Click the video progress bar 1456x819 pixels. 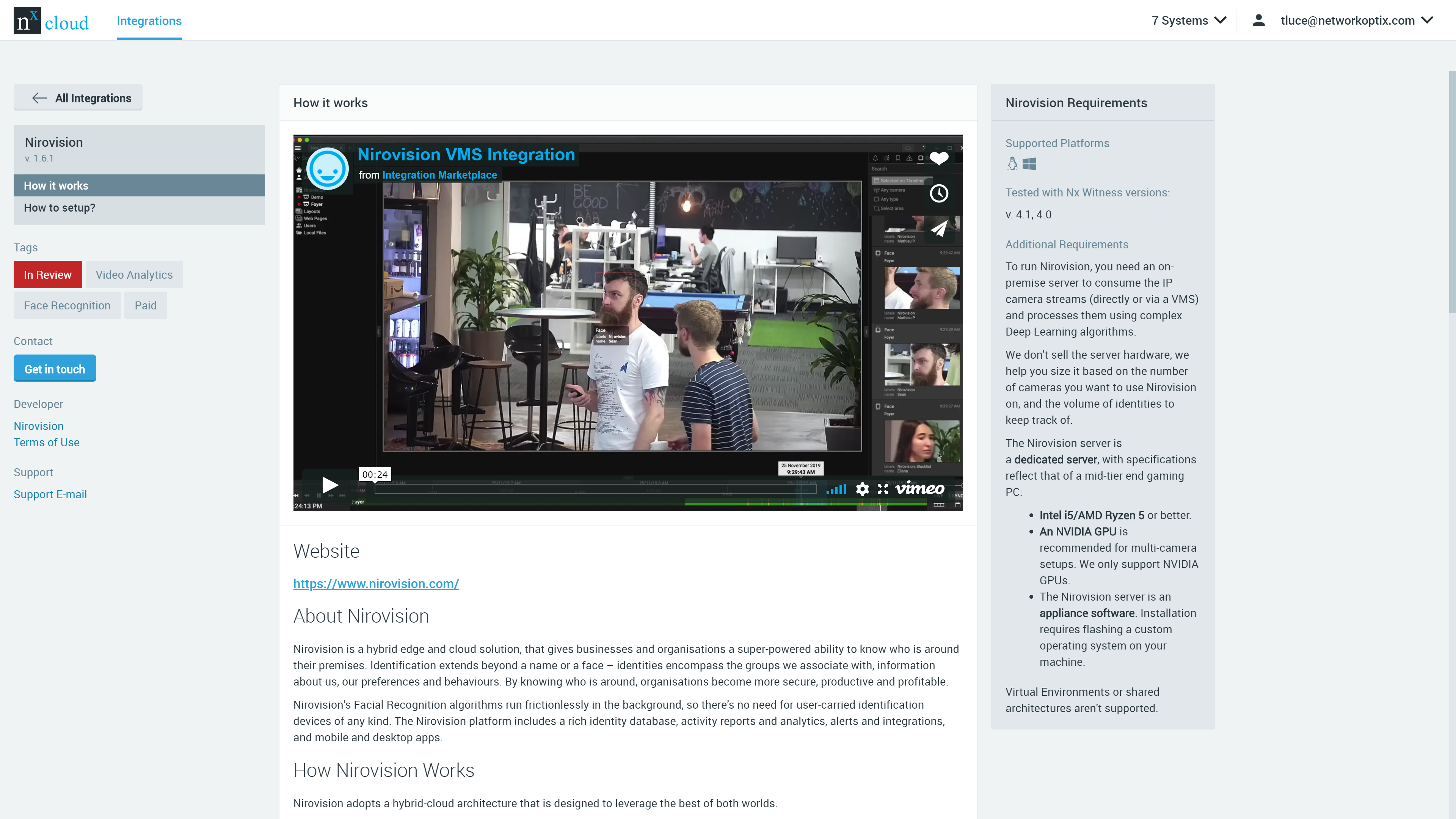coord(596,489)
